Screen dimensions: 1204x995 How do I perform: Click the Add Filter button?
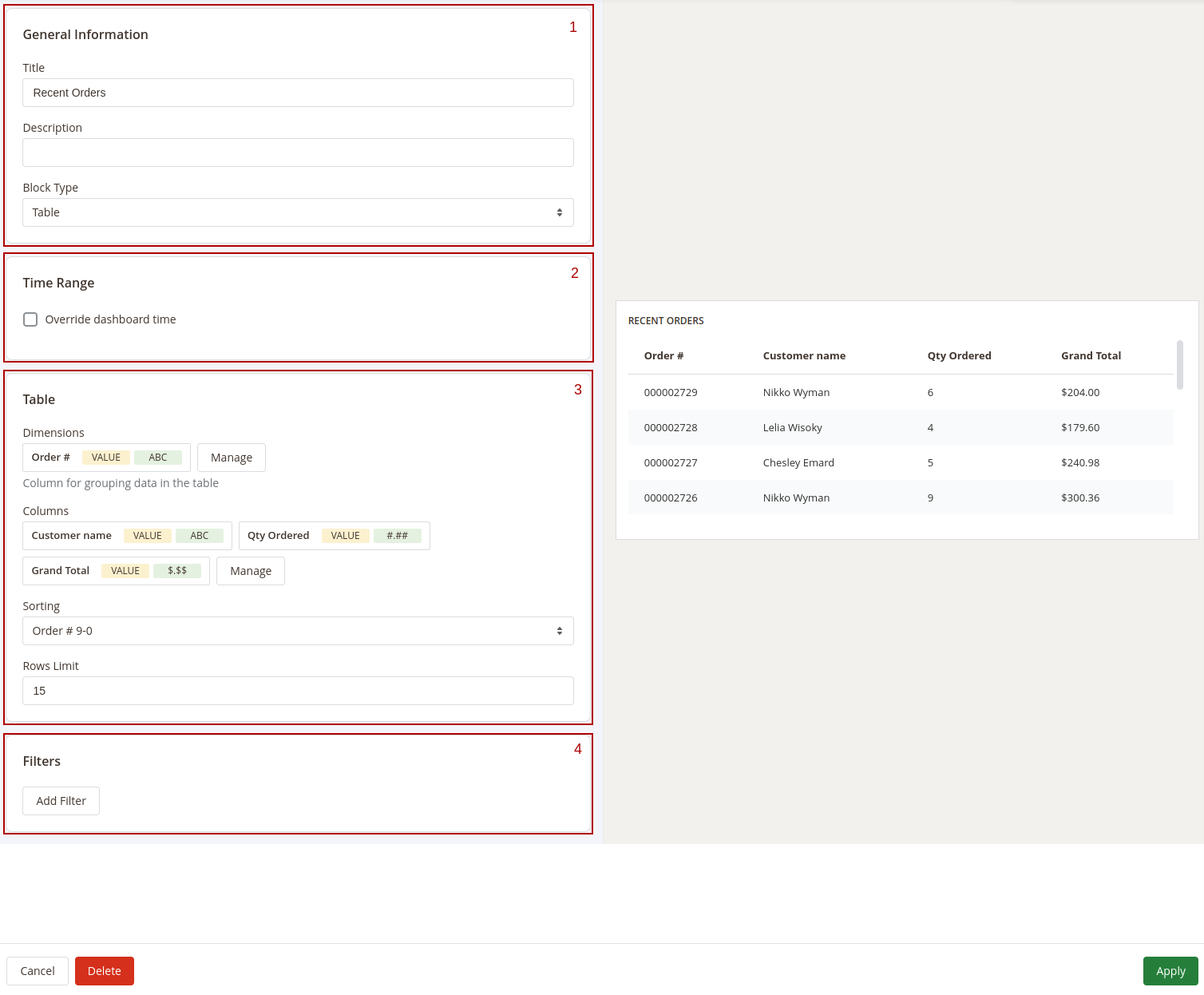(61, 800)
